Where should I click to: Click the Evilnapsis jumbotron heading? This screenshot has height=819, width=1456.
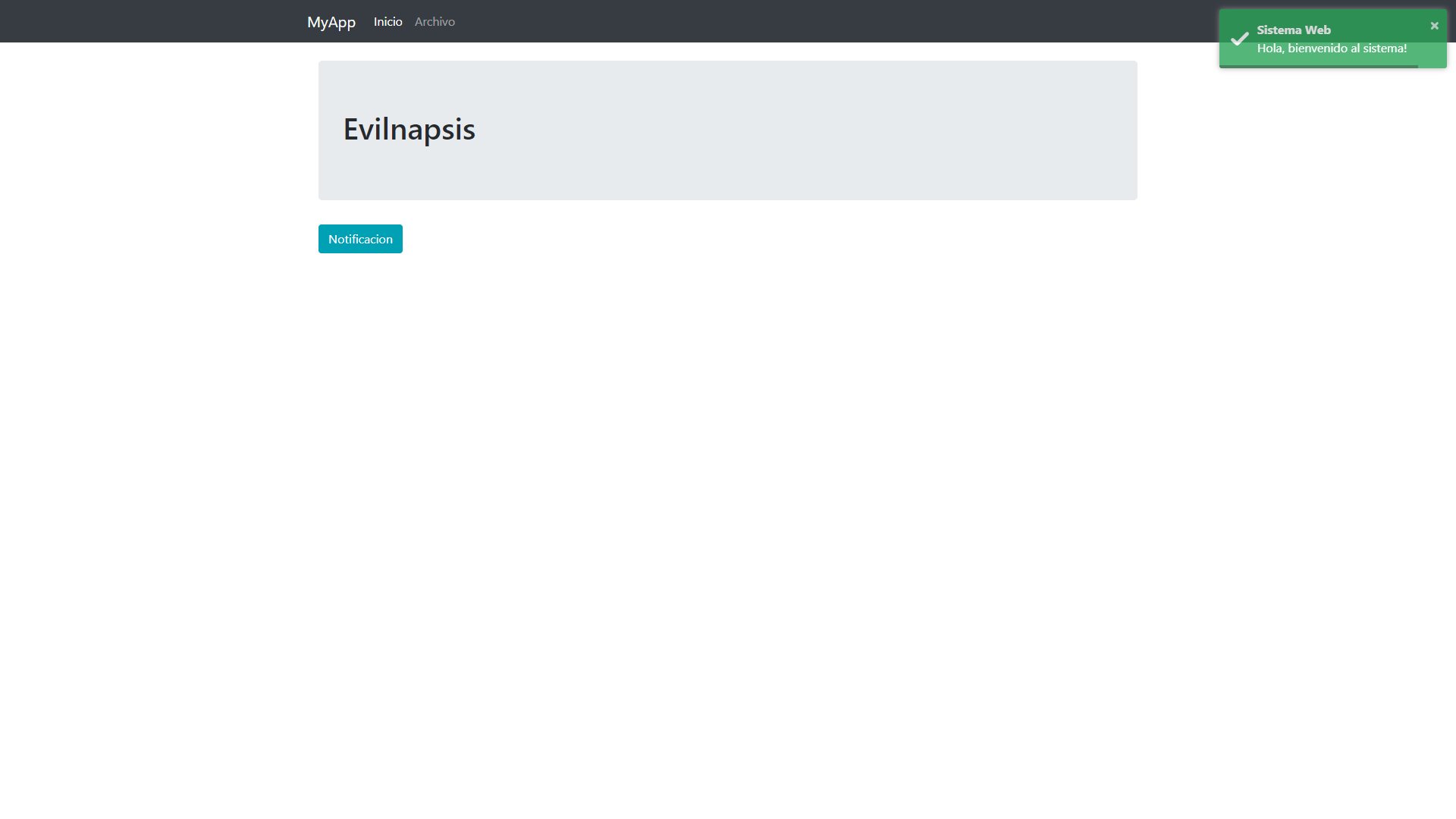pos(409,129)
